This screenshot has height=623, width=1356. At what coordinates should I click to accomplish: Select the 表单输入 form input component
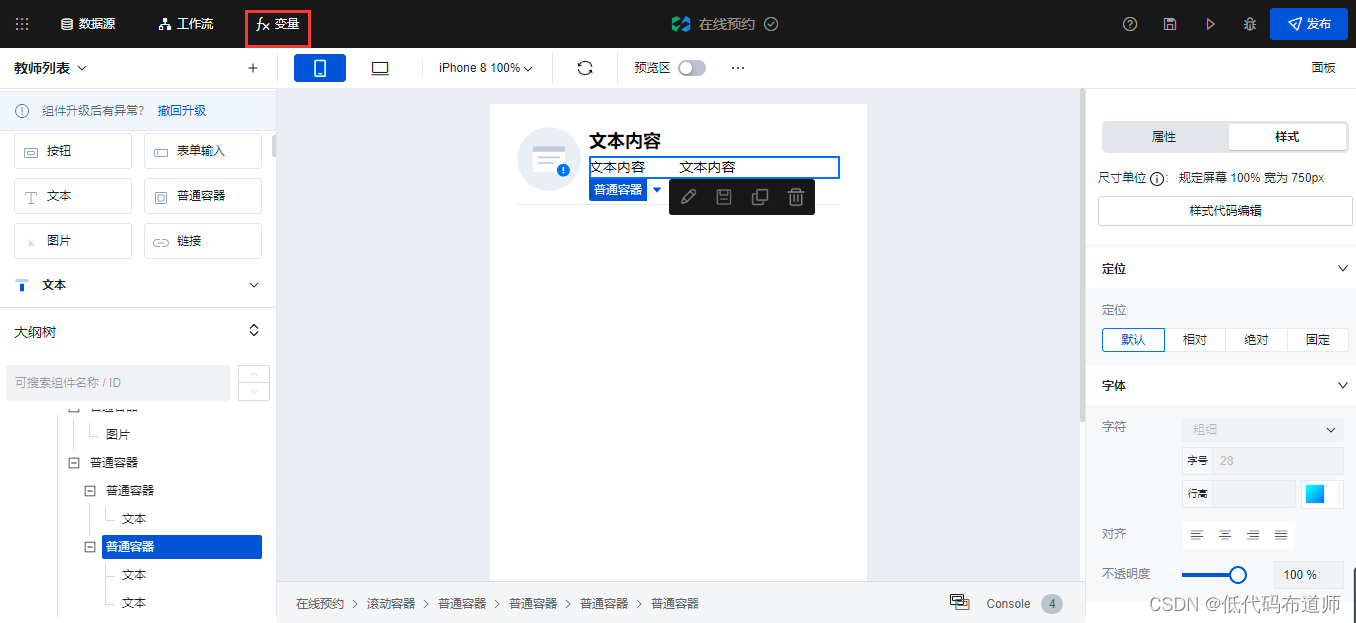(203, 151)
